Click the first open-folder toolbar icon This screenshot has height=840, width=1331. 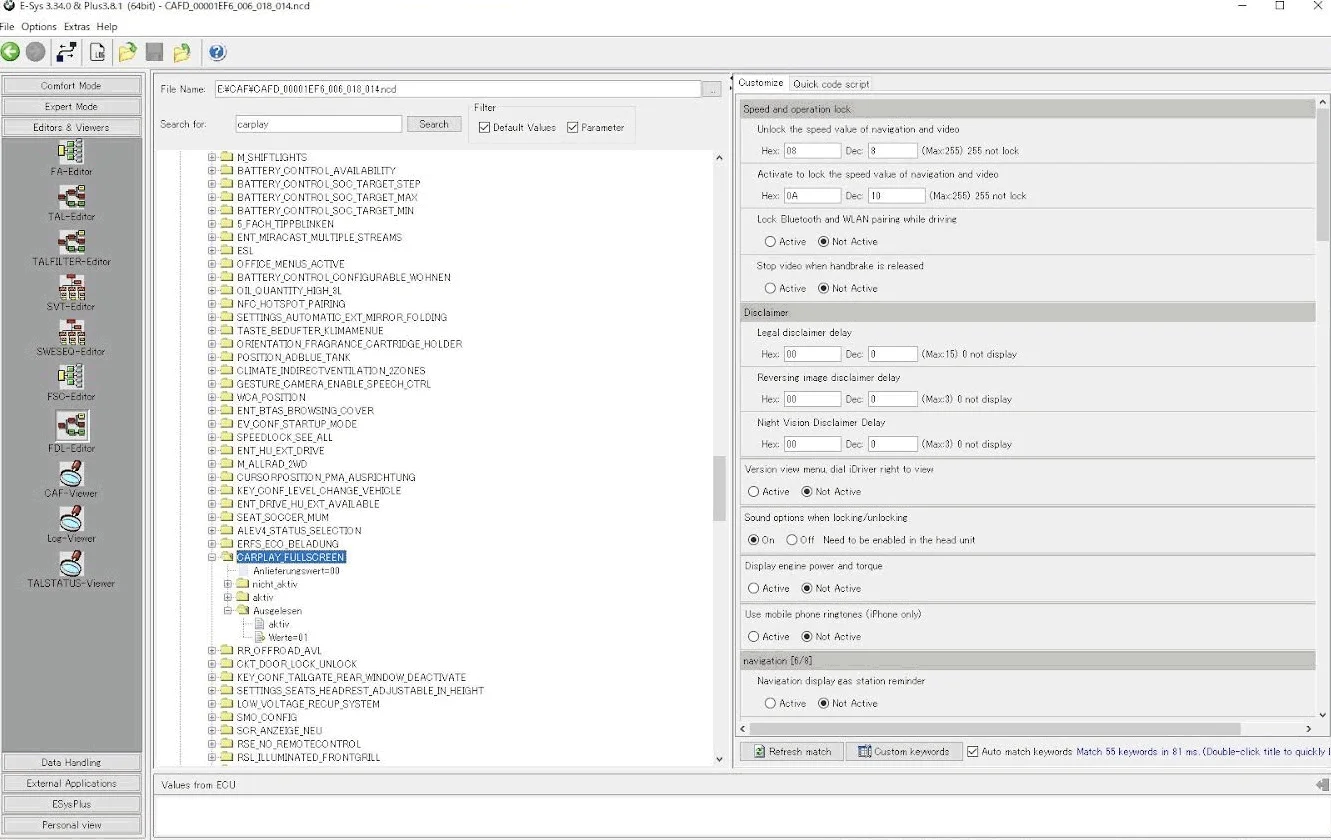coord(127,52)
